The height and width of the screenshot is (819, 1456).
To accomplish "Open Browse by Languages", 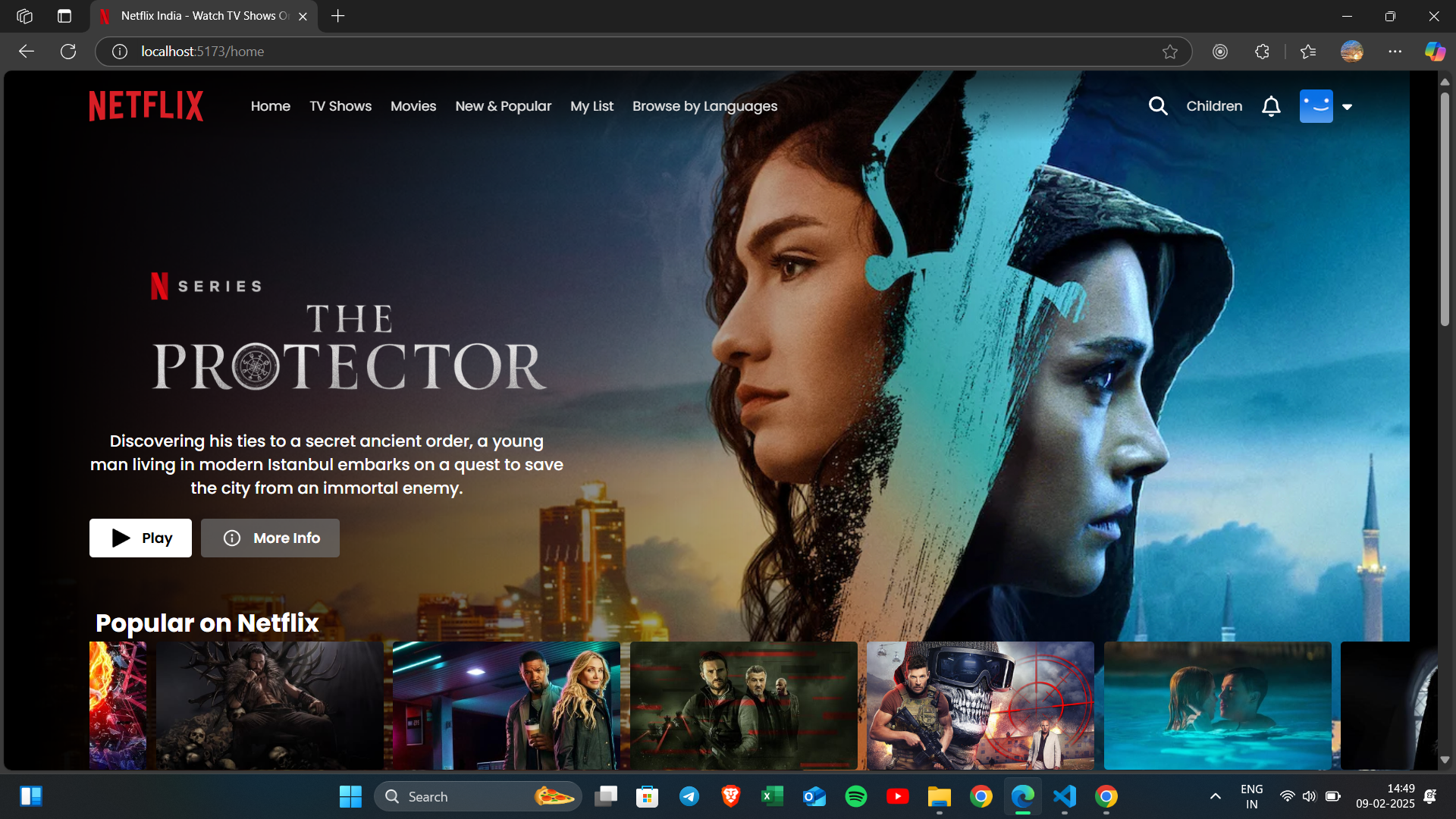I will [x=705, y=106].
